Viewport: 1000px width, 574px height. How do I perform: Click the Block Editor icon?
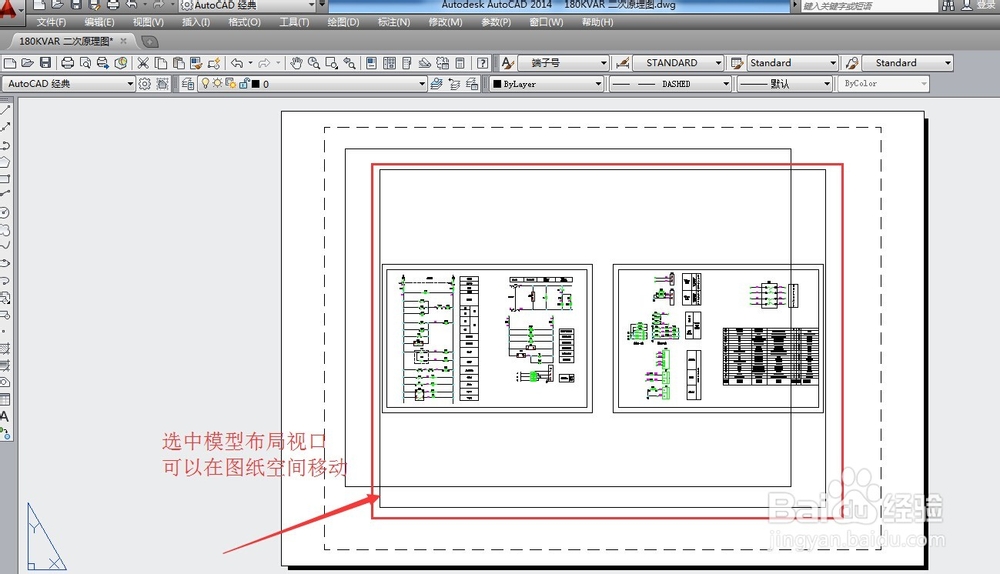pyautogui.click(x=214, y=63)
